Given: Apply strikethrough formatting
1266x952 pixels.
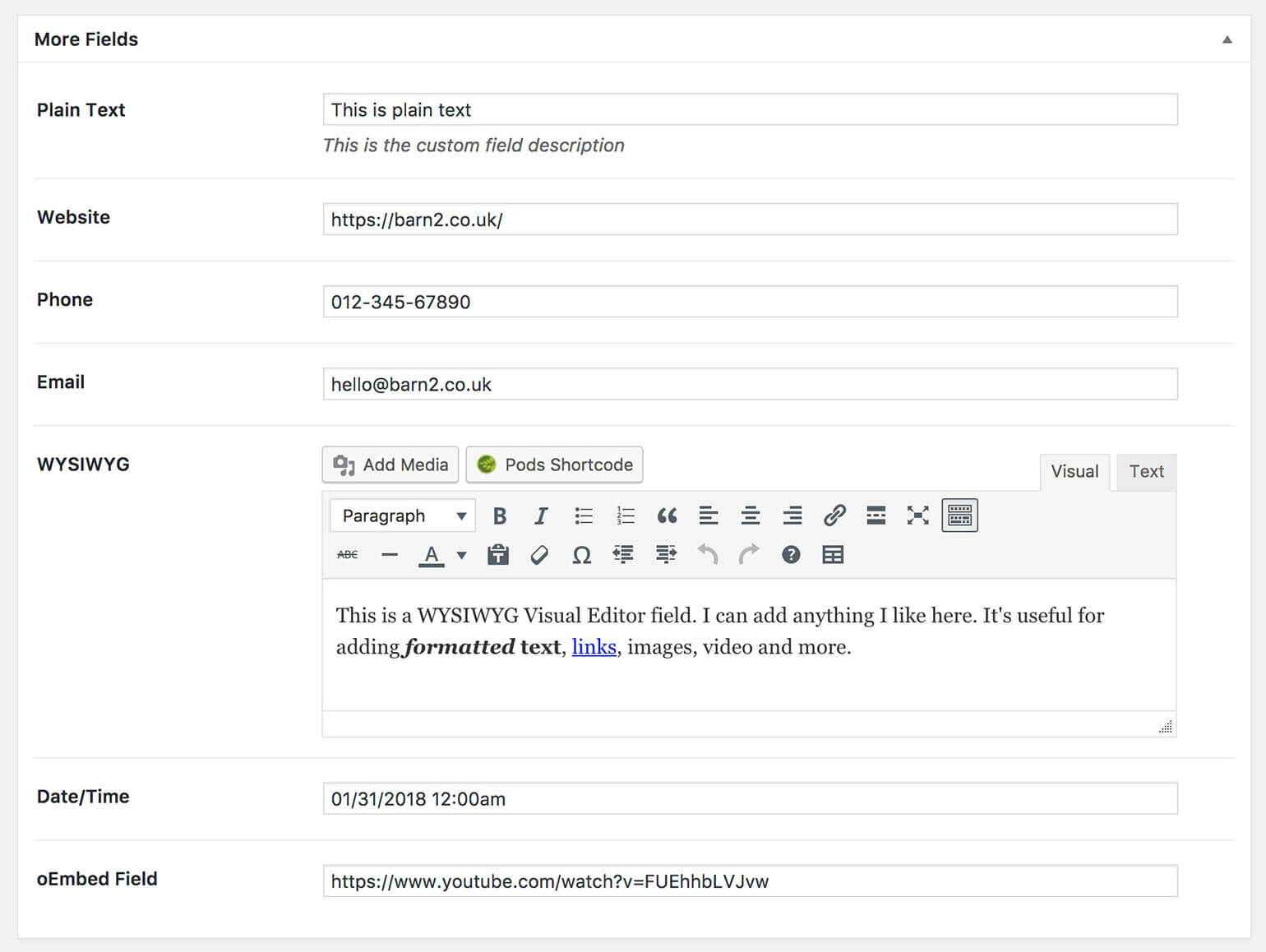Looking at the screenshot, I should tap(347, 554).
